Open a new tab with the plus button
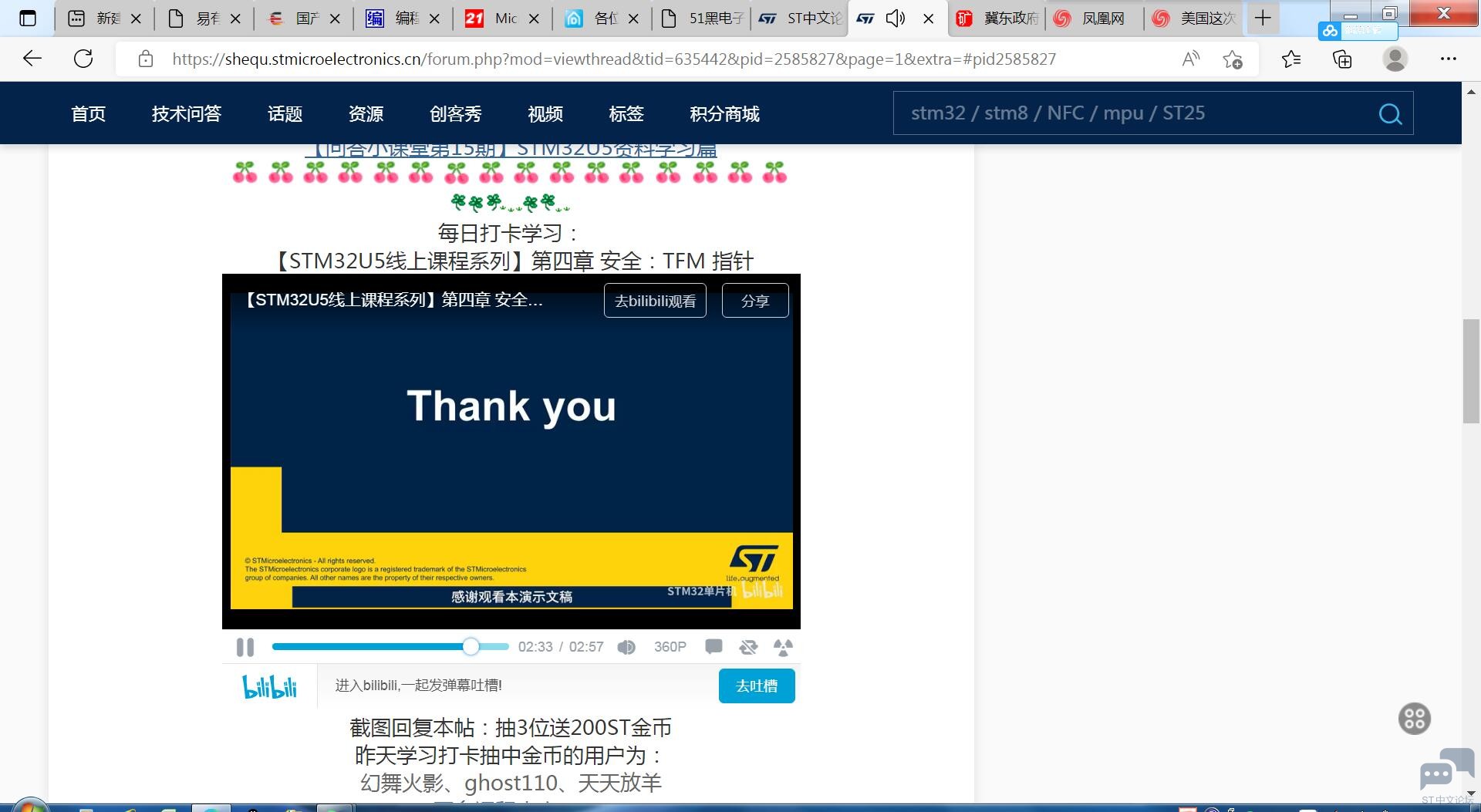Screen dimensions: 1481x812 pyautogui.click(x=1263, y=19)
